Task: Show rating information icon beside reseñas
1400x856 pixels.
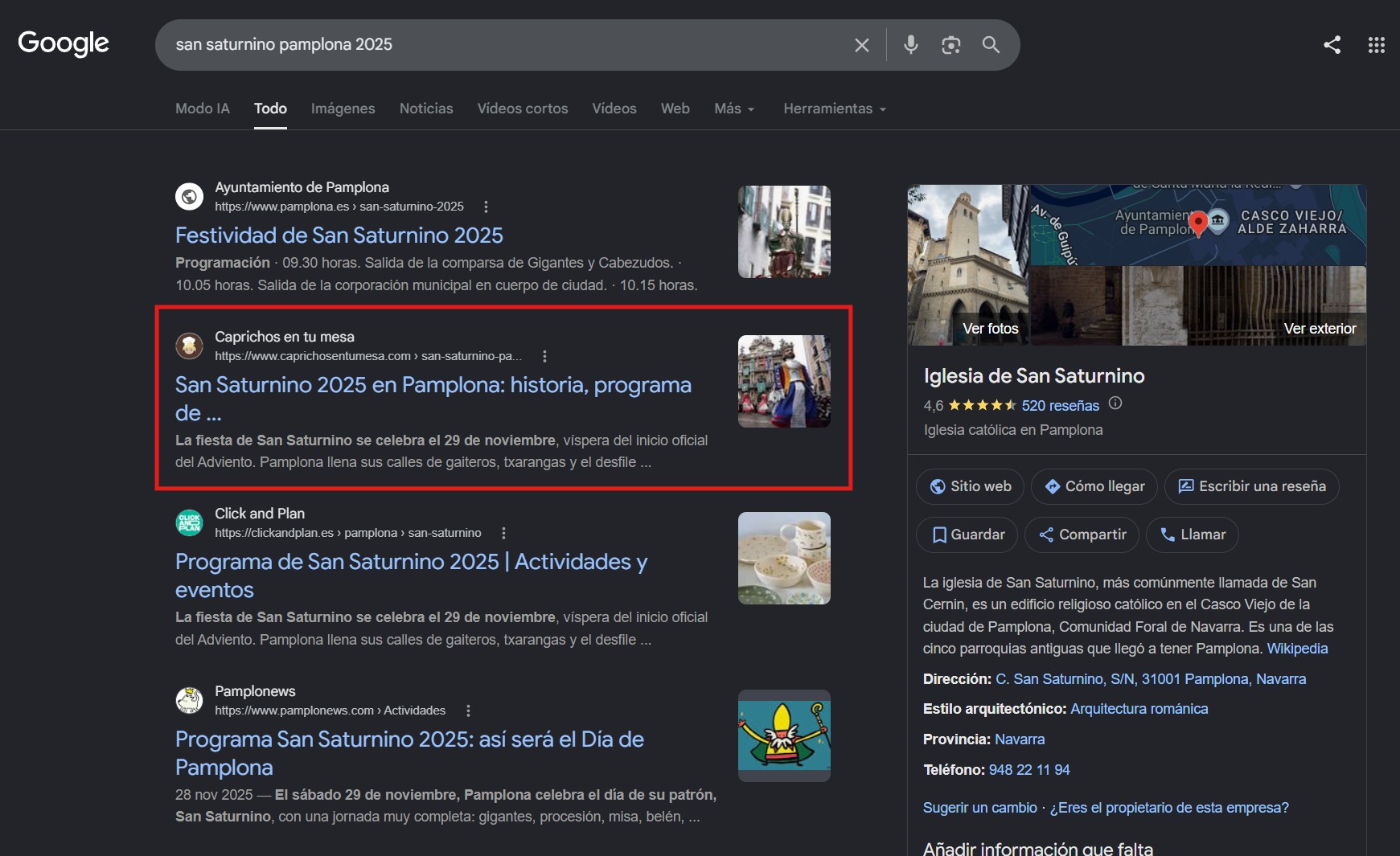Action: pyautogui.click(x=1115, y=403)
